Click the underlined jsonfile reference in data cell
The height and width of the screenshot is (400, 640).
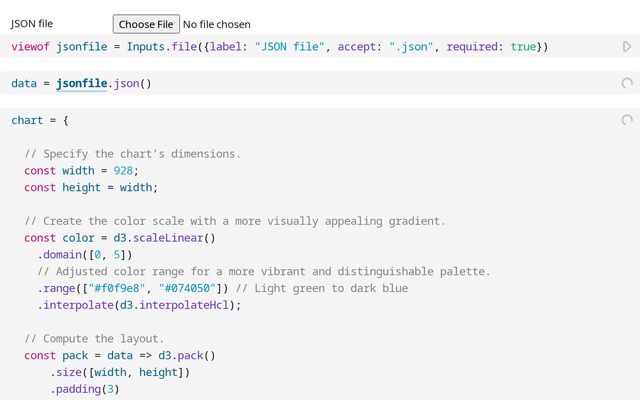(x=81, y=84)
